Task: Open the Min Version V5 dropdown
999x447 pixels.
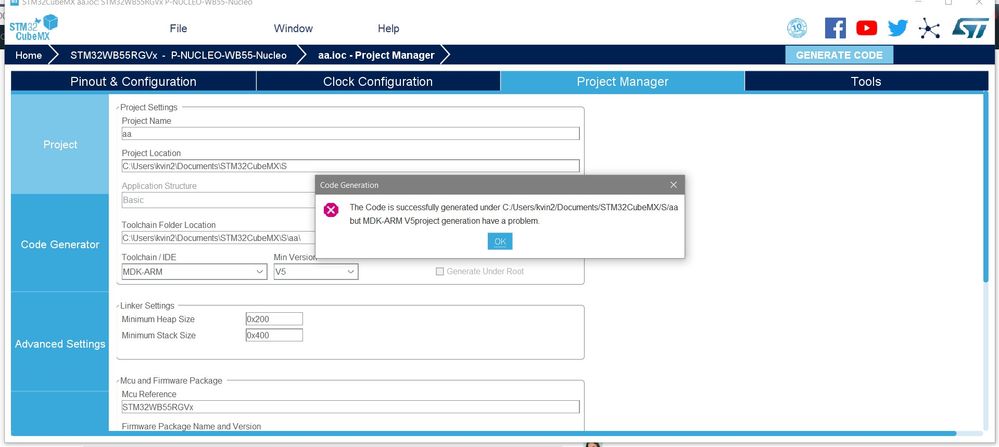Action: point(316,272)
